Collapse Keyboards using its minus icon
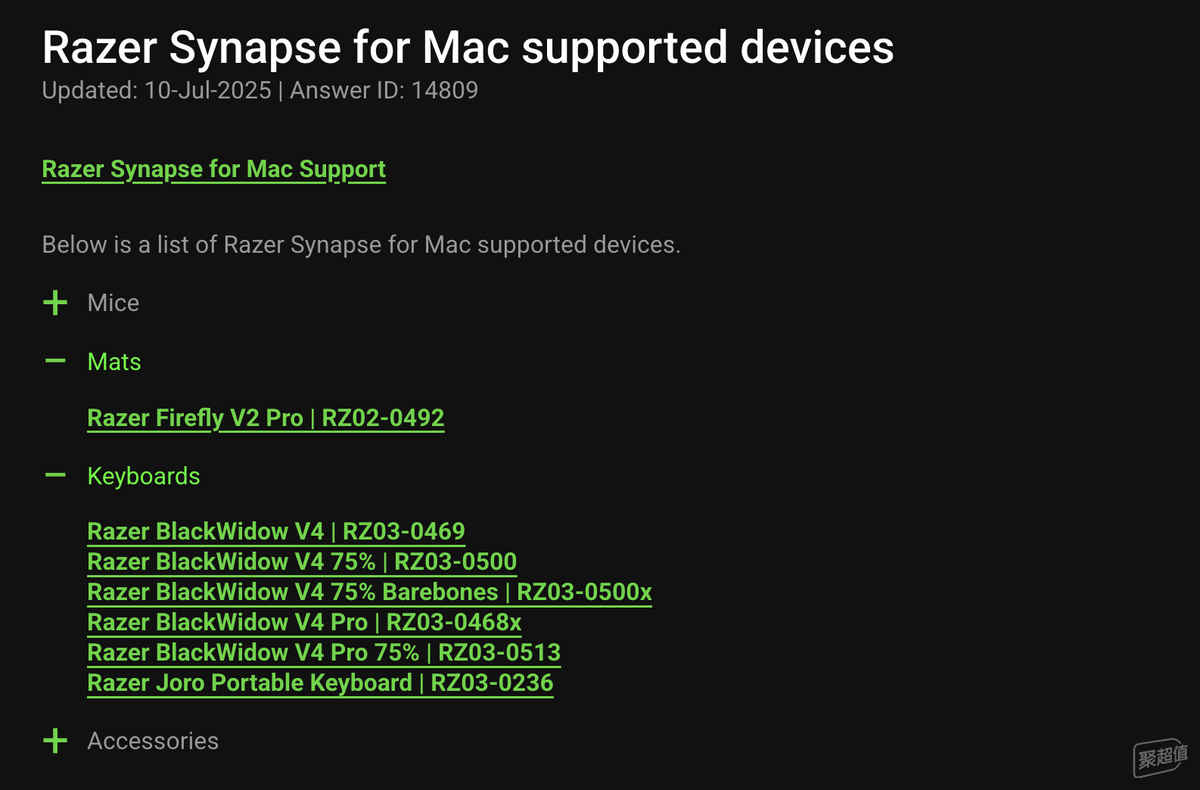This screenshot has height=790, width=1200. click(x=56, y=475)
